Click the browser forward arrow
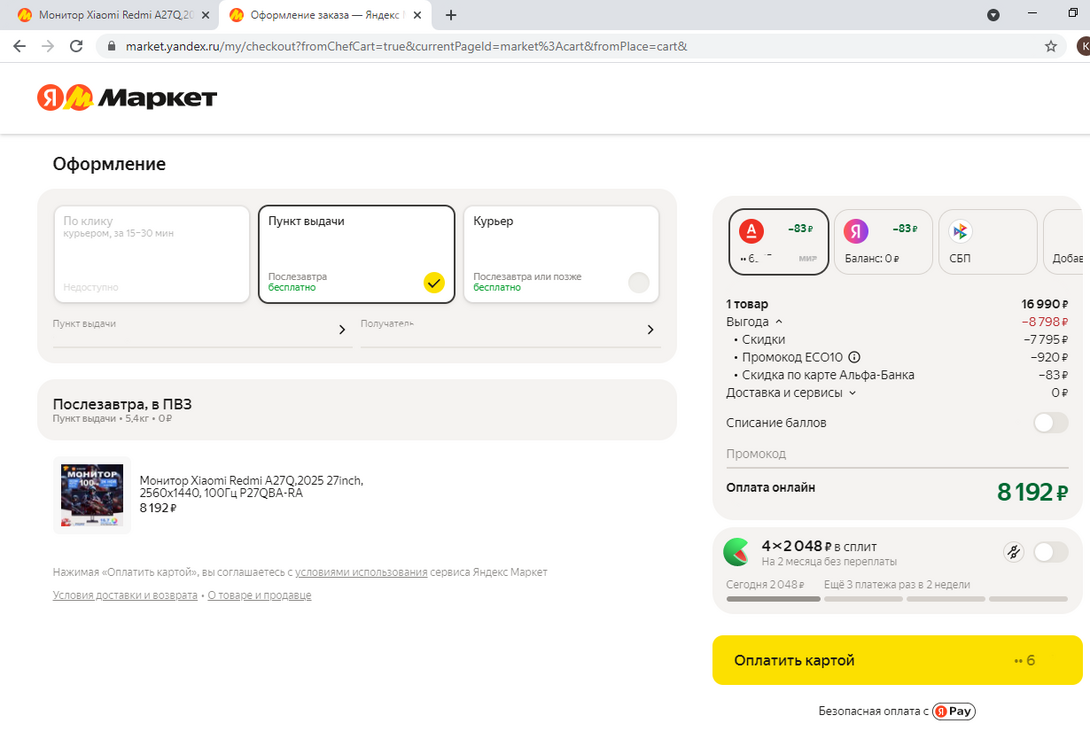The height and width of the screenshot is (731, 1090). tap(48, 47)
